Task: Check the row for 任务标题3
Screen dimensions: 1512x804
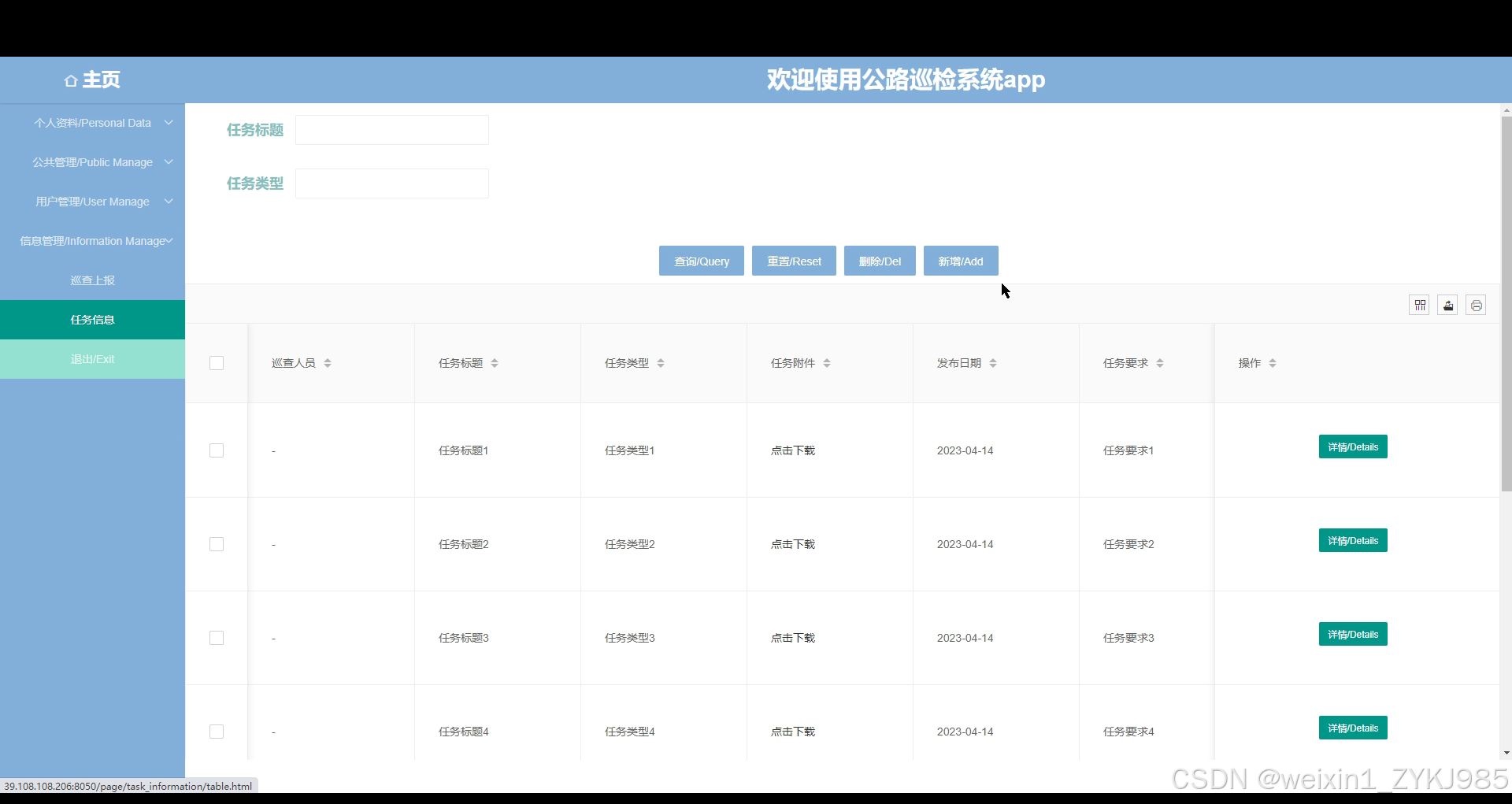Action: (217, 638)
